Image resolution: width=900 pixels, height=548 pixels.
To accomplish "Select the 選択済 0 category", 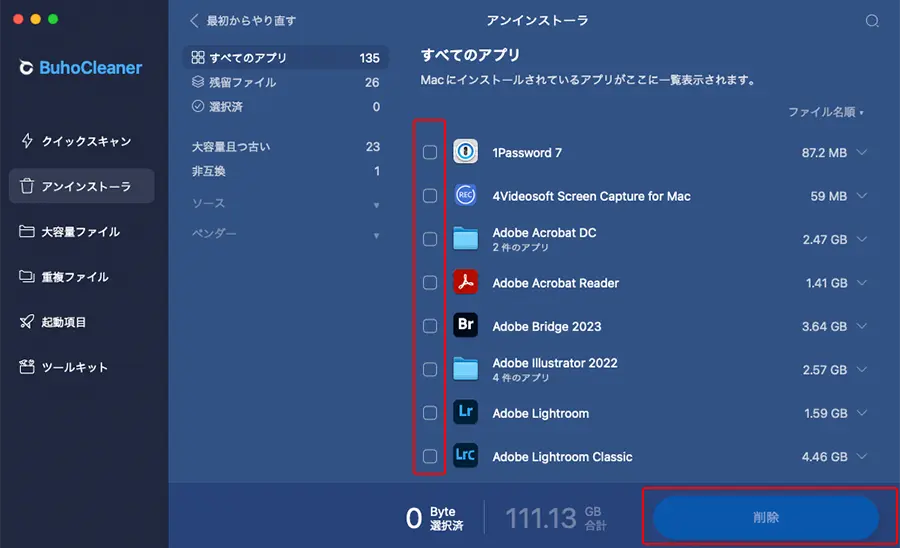I will [x=285, y=106].
